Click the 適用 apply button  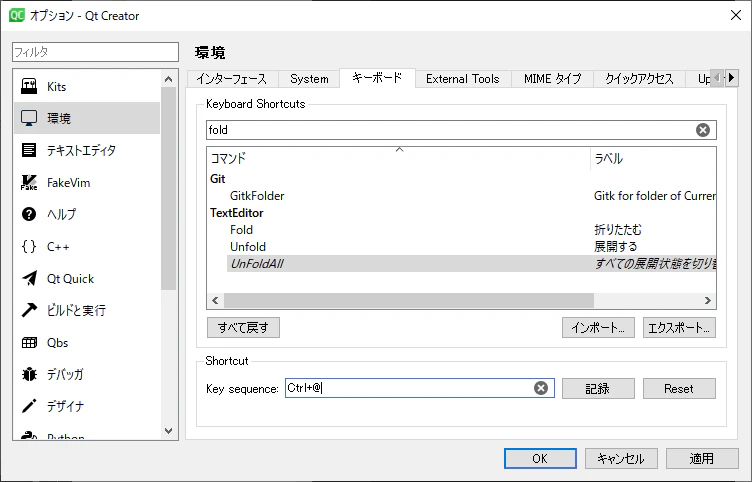coord(702,458)
